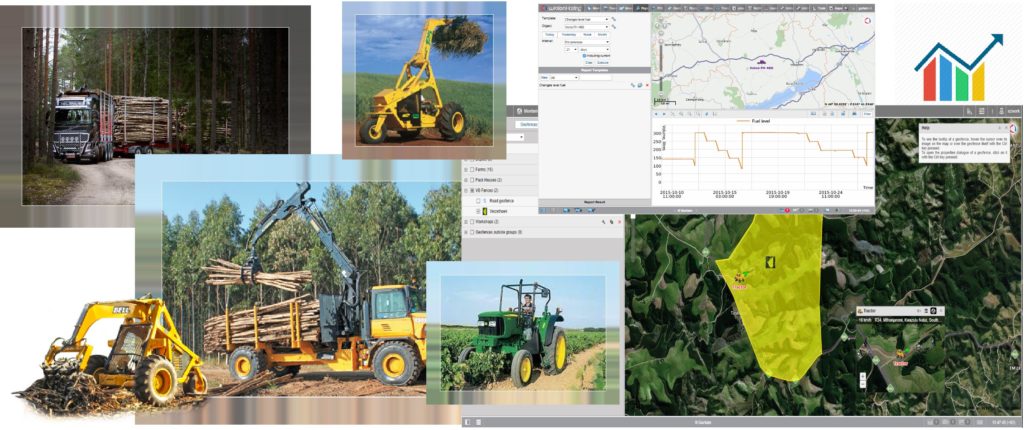Toggle Geofences outside groups (9) checkbox
The image size is (1024, 430).
tap(472, 232)
